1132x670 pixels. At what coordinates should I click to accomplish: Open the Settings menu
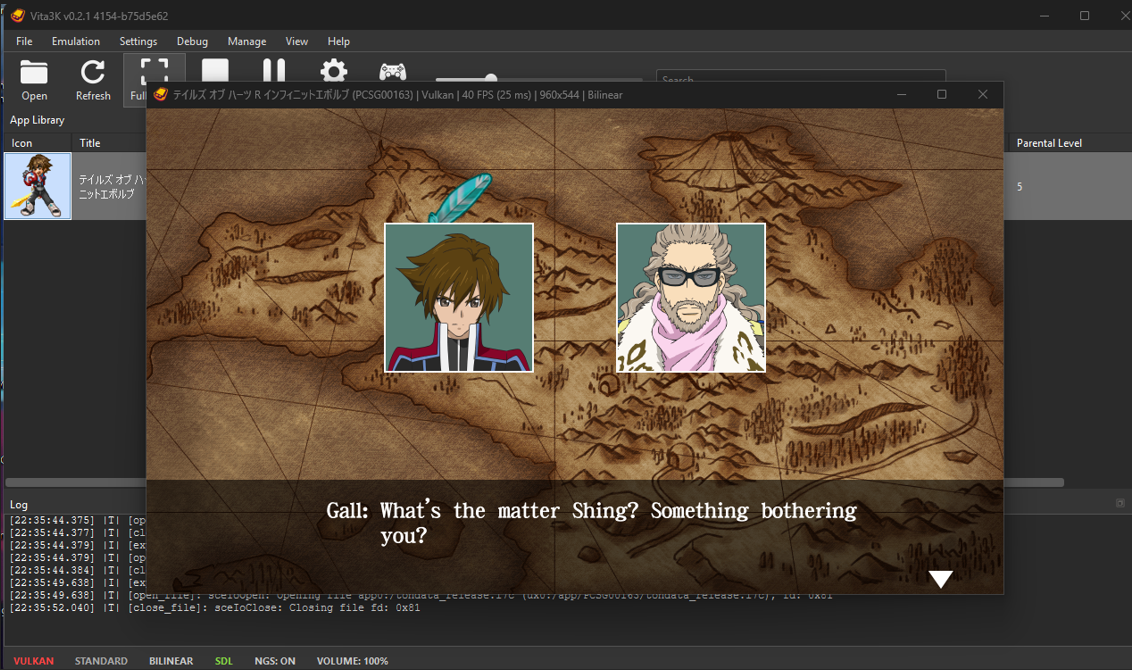coord(138,41)
